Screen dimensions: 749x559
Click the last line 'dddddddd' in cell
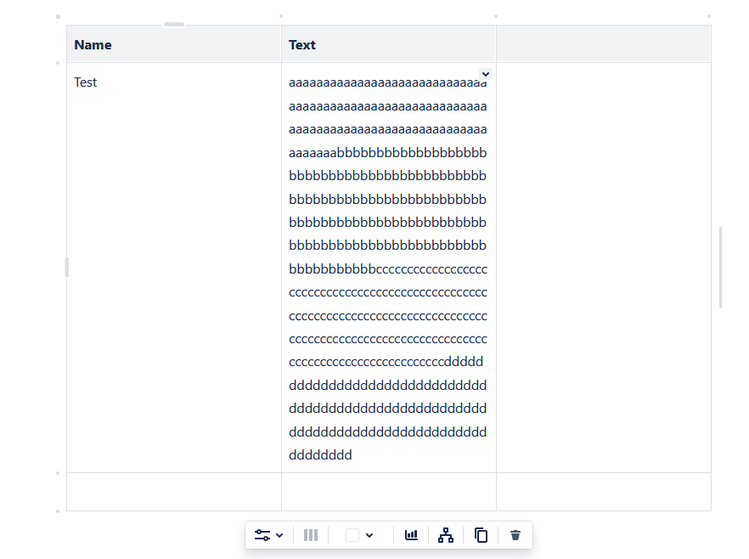(x=321, y=455)
